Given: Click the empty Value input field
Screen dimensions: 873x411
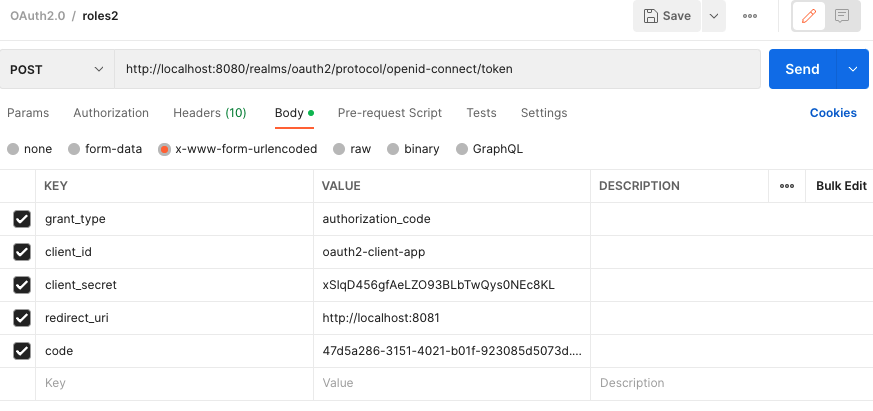Looking at the screenshot, I should (452, 383).
